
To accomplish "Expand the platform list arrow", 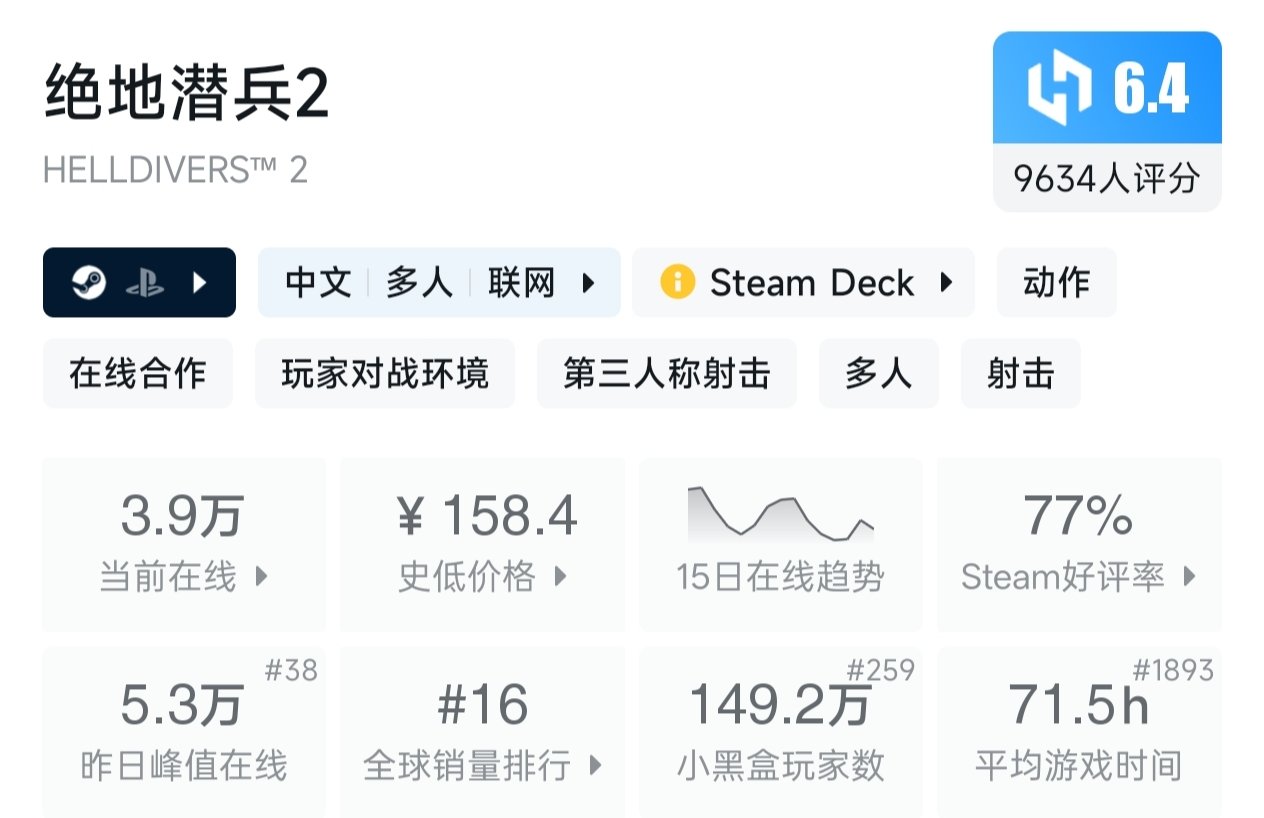I will tap(199, 283).
